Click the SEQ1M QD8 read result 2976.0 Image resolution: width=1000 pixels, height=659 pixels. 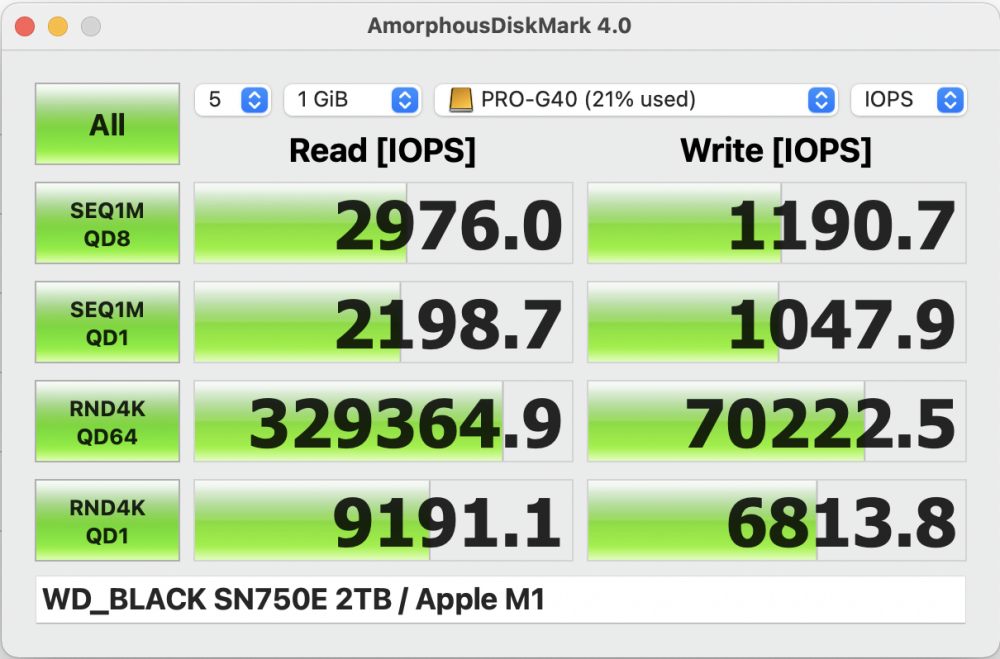point(383,223)
